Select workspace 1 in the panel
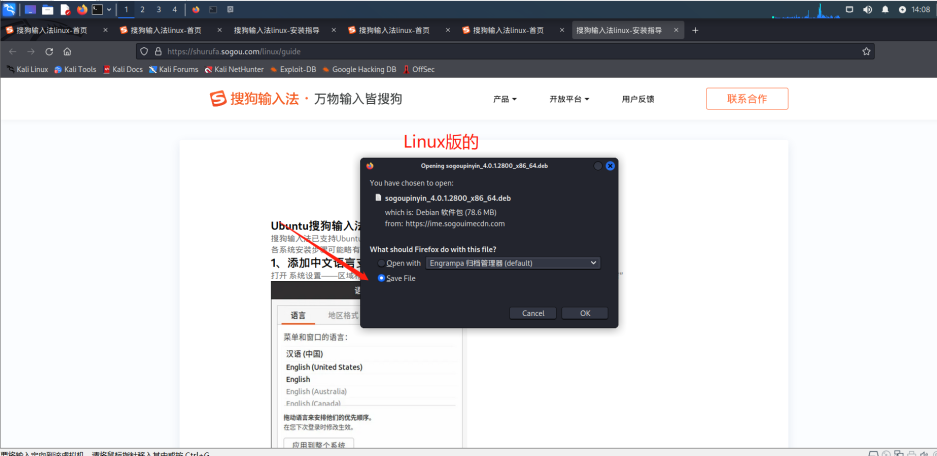Screen dimensions: 937x456 (x=126, y=10)
